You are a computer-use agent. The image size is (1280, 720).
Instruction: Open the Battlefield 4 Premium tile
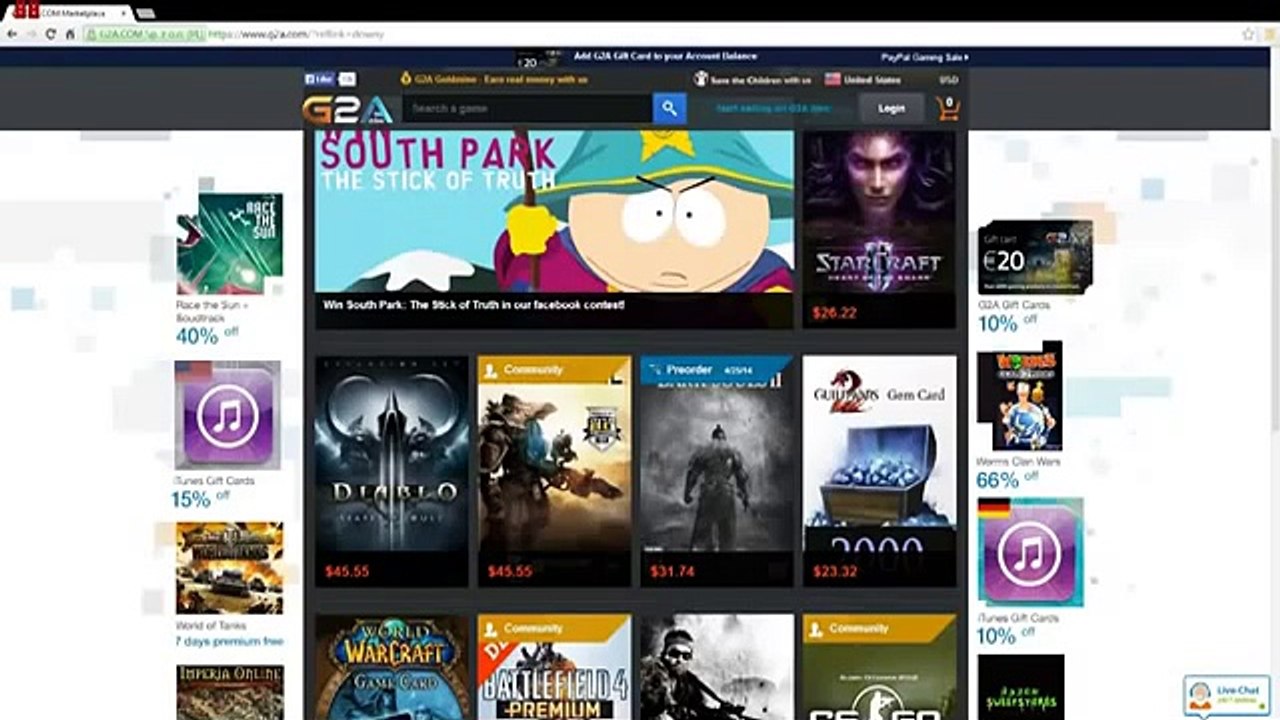554,667
